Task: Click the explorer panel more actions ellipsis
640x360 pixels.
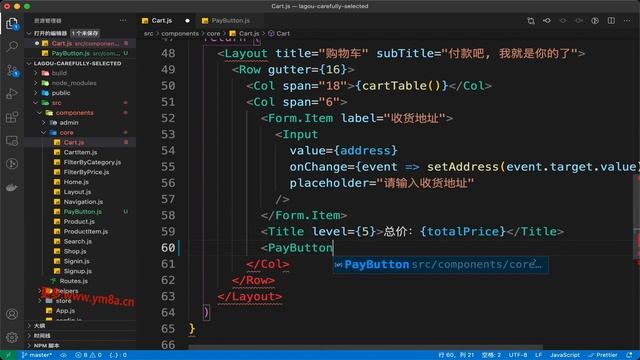Action: [123, 20]
